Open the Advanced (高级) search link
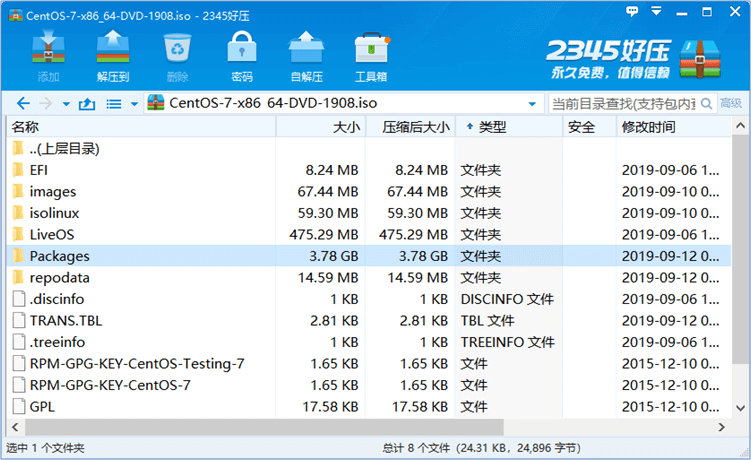The height and width of the screenshot is (460, 751). click(731, 103)
